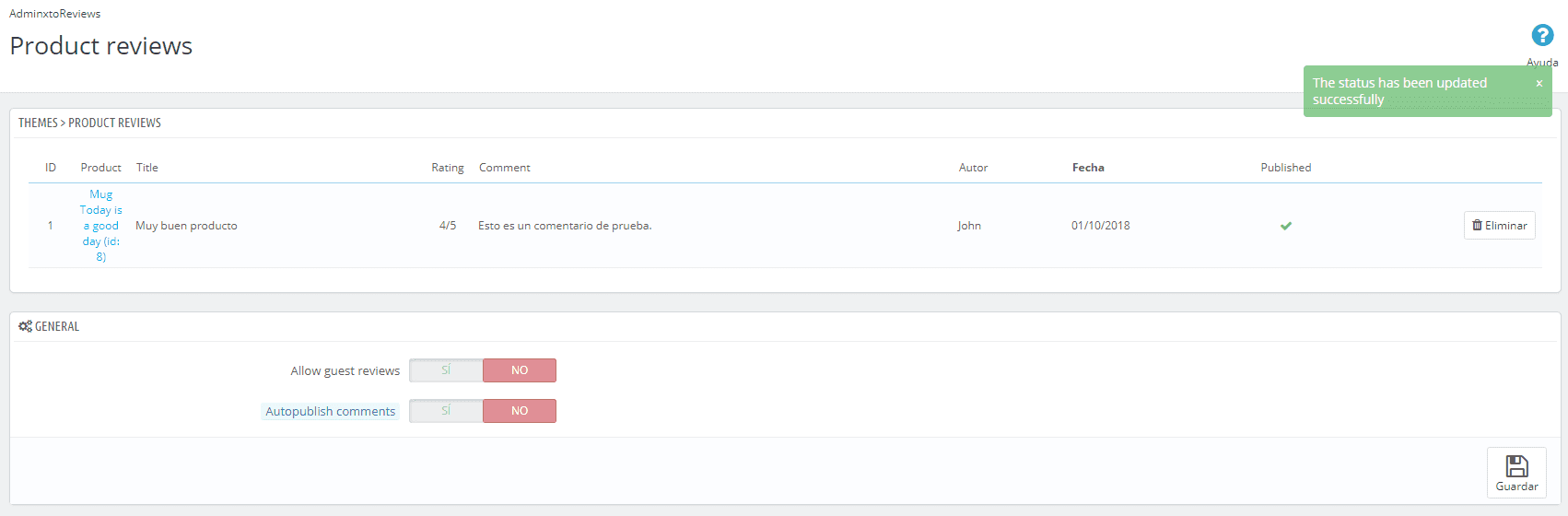The width and height of the screenshot is (1568, 516).
Task: Toggle the green published checkmark for review 1
Action: pyautogui.click(x=1286, y=226)
